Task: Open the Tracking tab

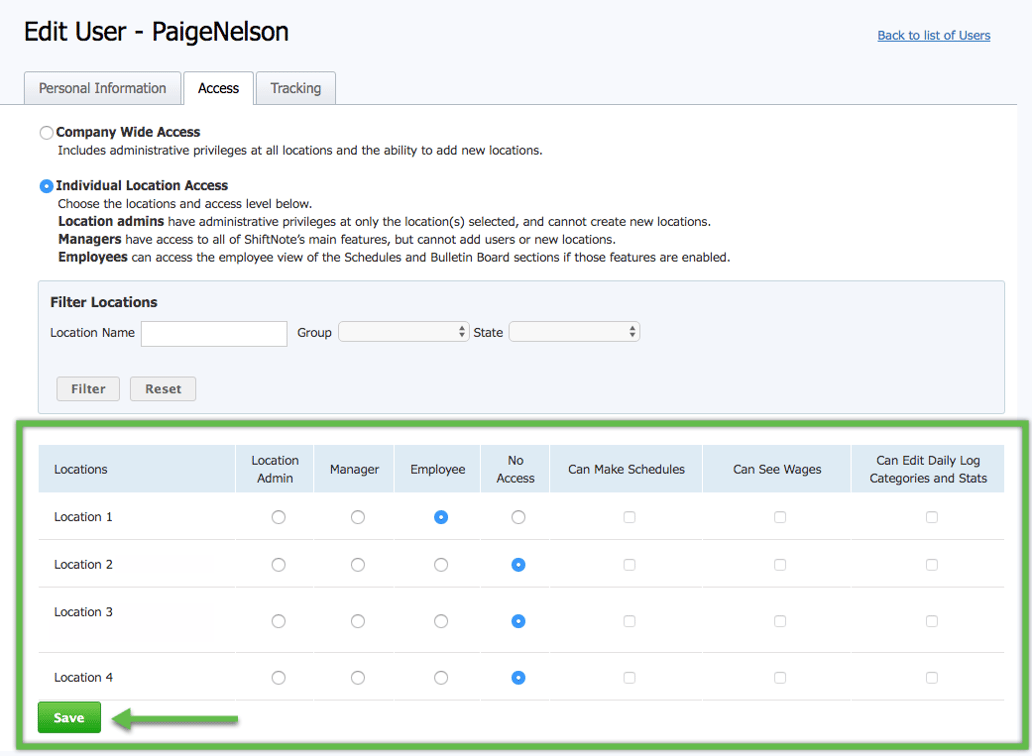Action: tap(295, 88)
